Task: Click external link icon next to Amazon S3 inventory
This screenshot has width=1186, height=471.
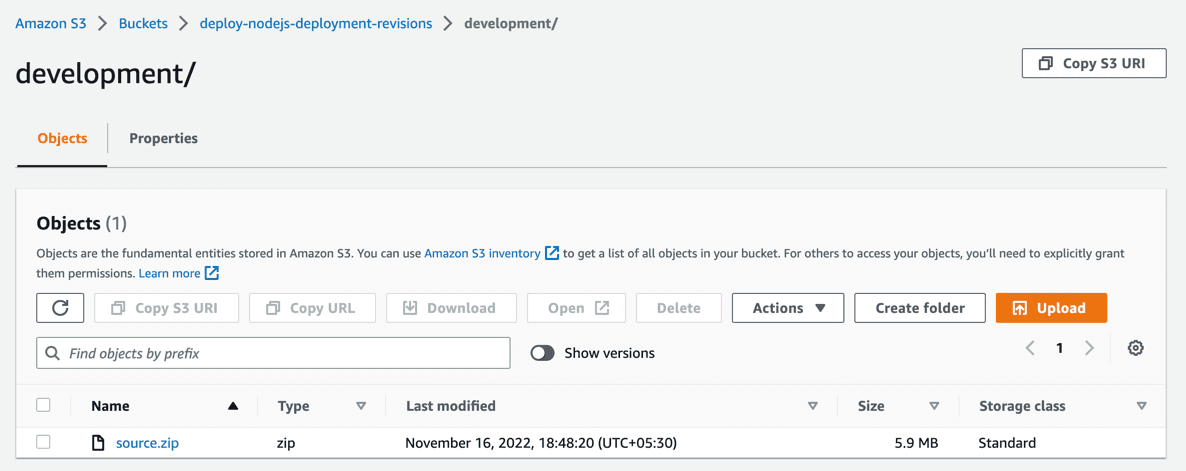Action: click(x=552, y=253)
